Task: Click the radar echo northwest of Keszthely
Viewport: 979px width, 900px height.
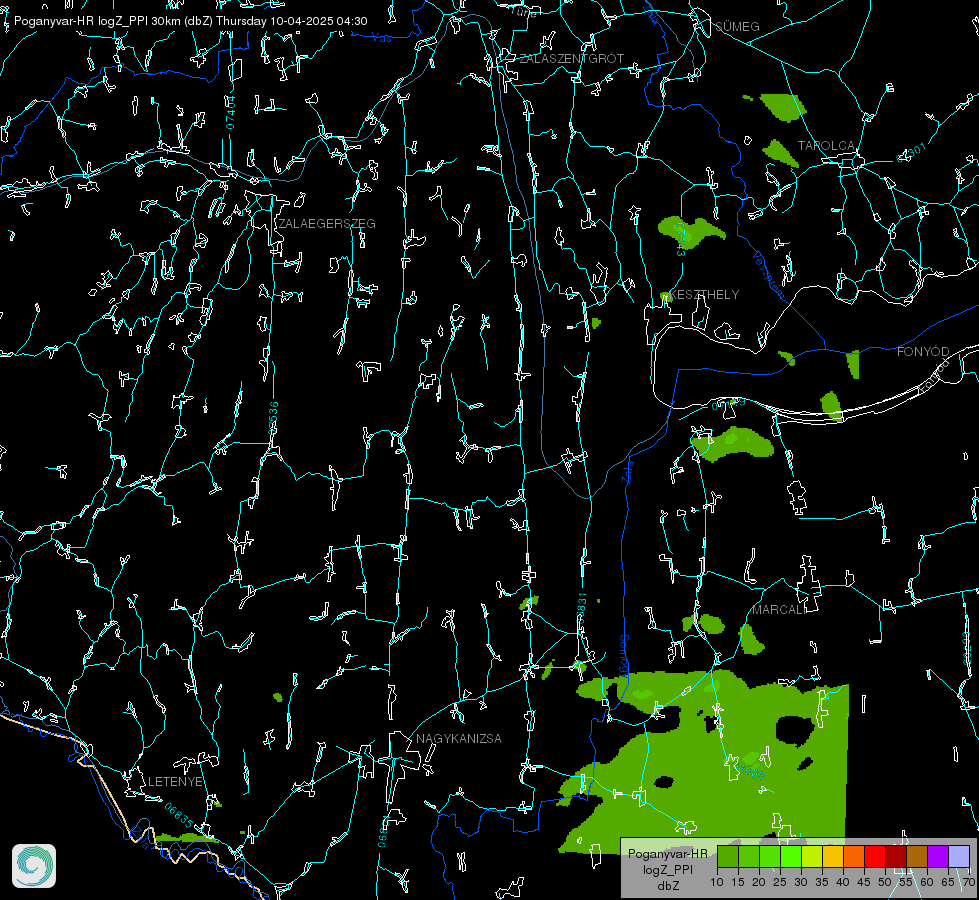Action: point(690,231)
